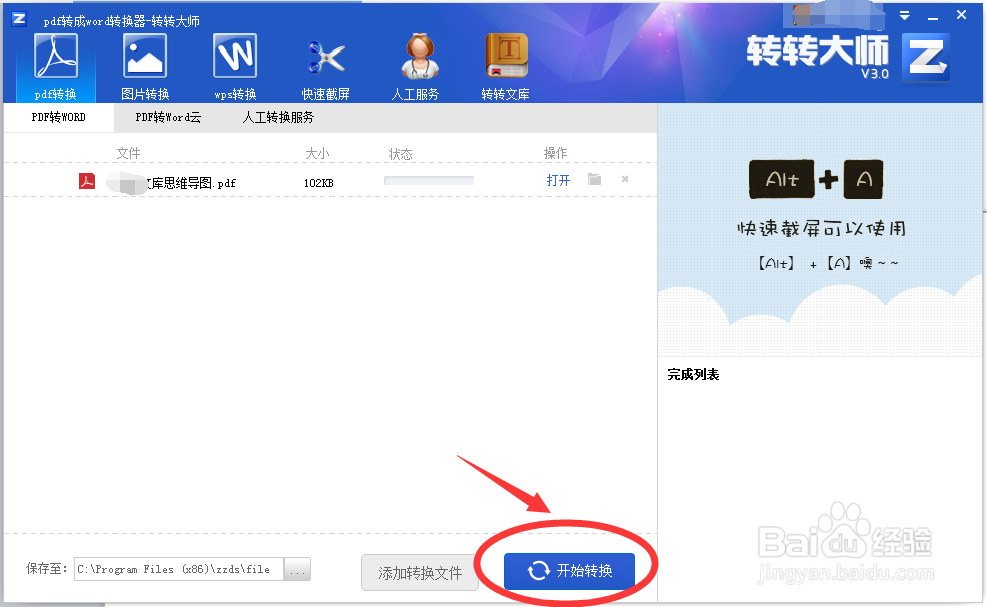Switch to the 人工转换服务 tab

278,117
